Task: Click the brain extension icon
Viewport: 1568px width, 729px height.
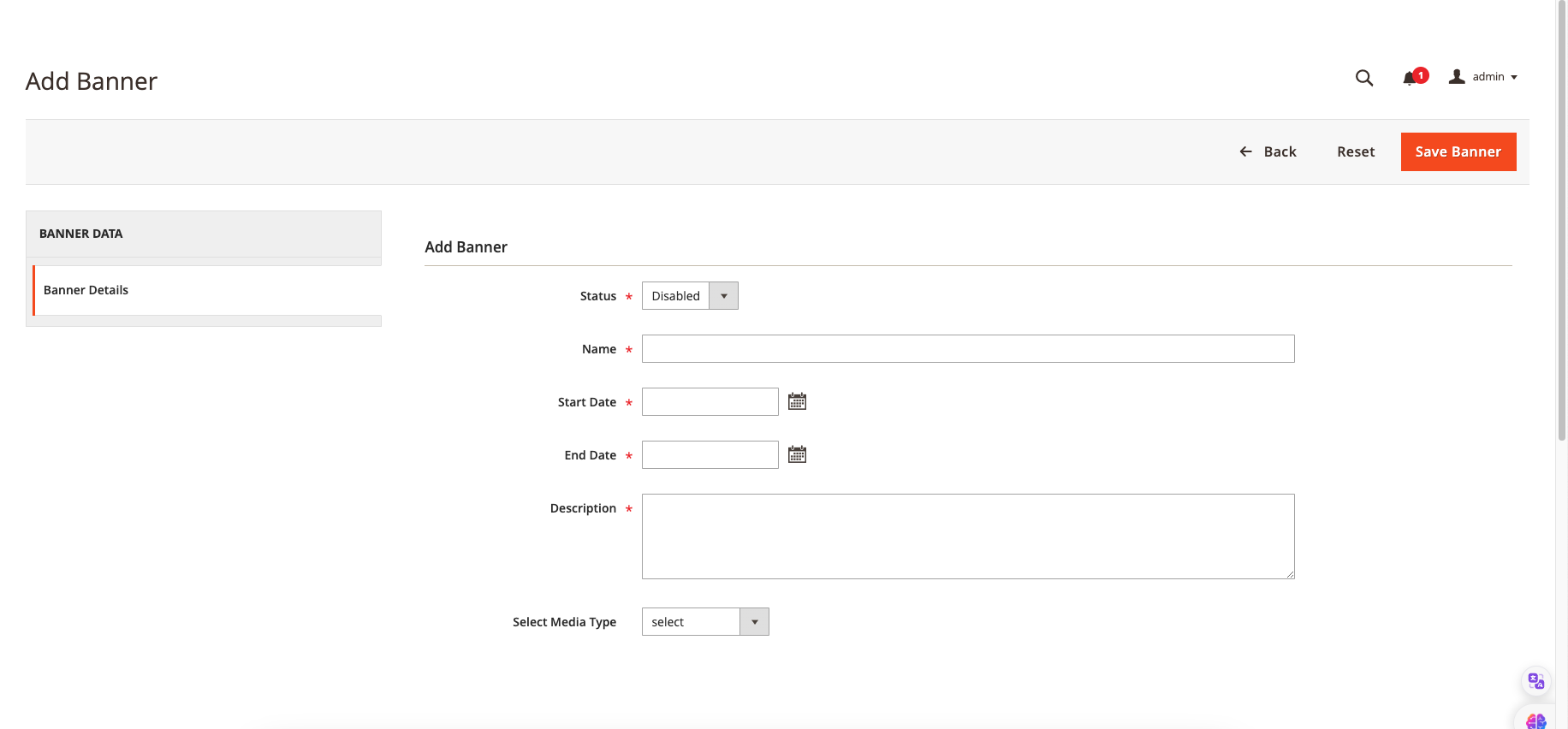Action: click(1536, 721)
